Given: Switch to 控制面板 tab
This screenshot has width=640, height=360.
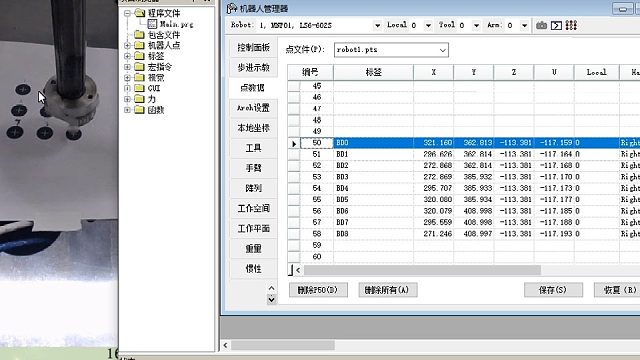Looking at the screenshot, I should [253, 47].
